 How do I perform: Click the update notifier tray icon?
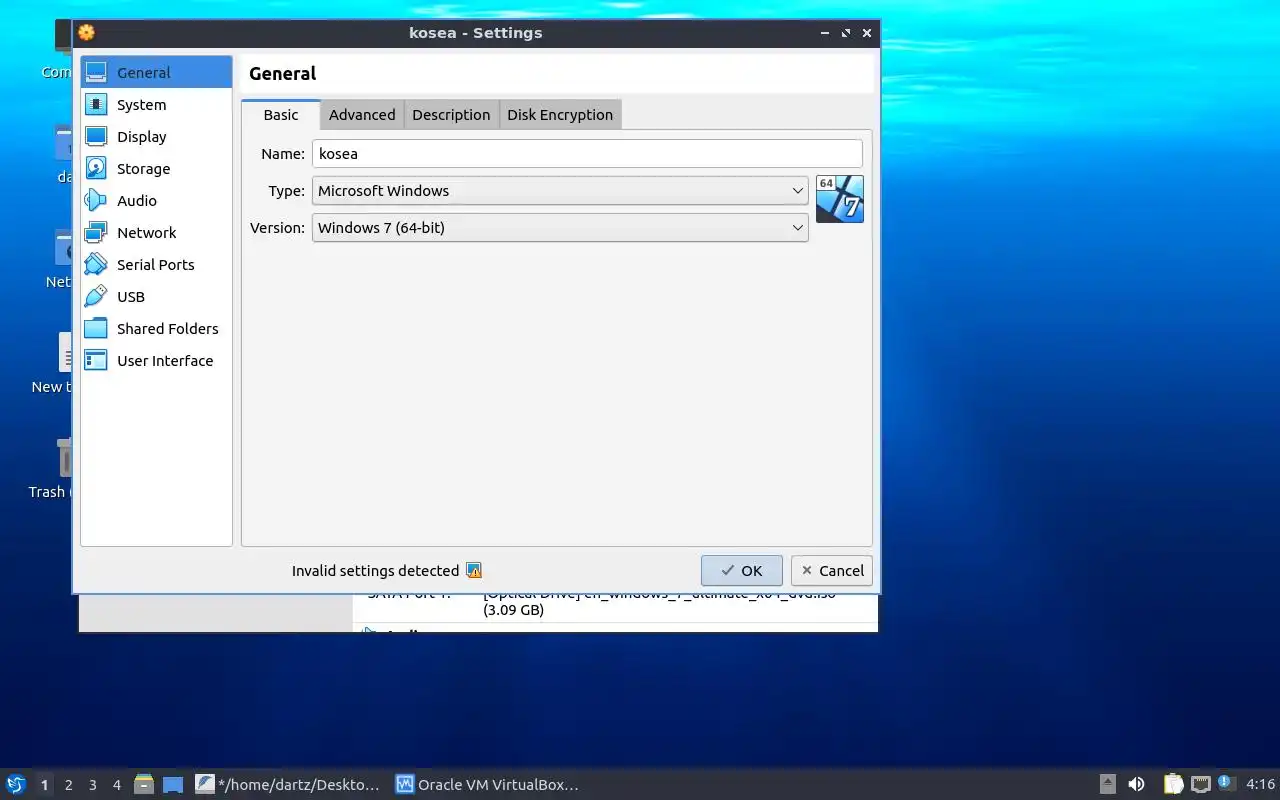pos(1226,783)
